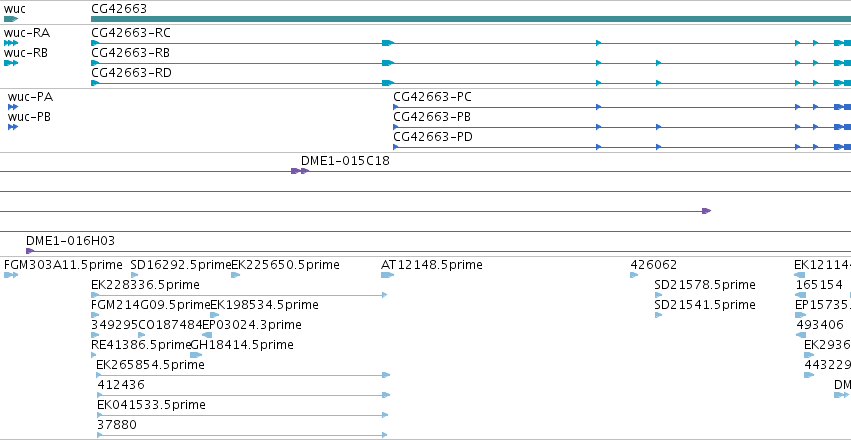Click the FGM214G09.5prime label

click(x=150, y=305)
